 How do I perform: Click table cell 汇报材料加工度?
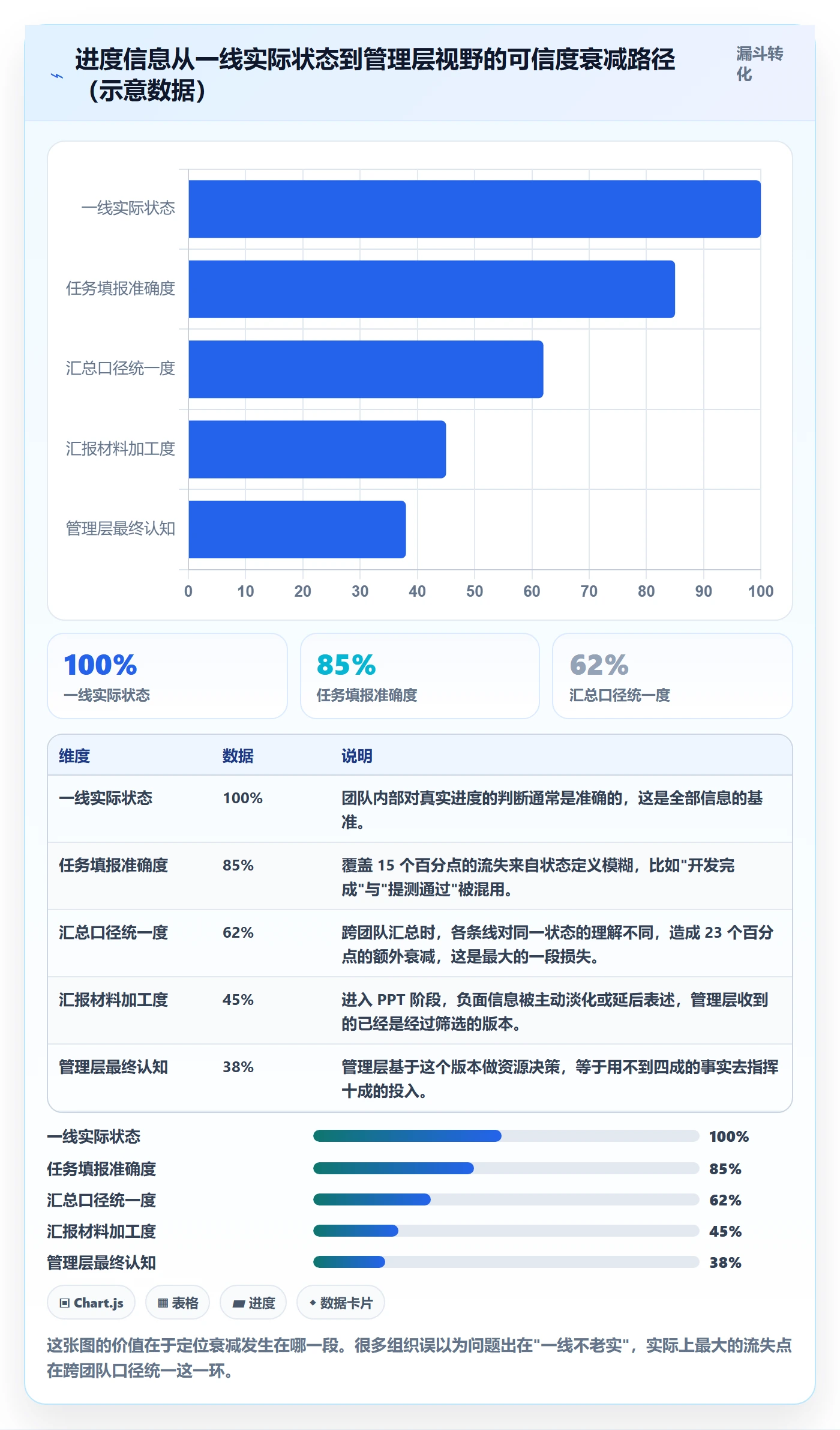(x=113, y=1000)
